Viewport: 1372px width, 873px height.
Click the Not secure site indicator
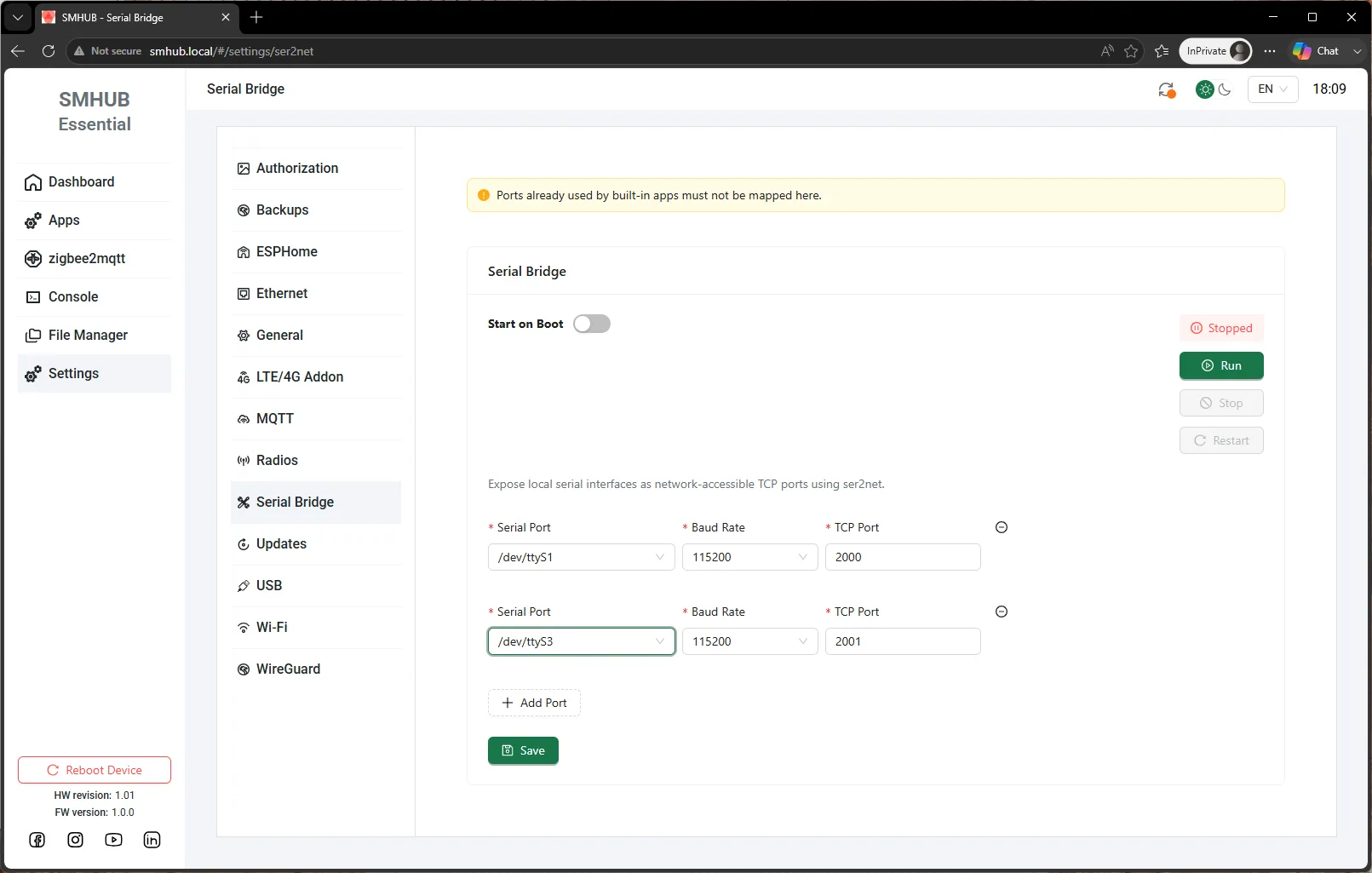pyautogui.click(x=108, y=51)
